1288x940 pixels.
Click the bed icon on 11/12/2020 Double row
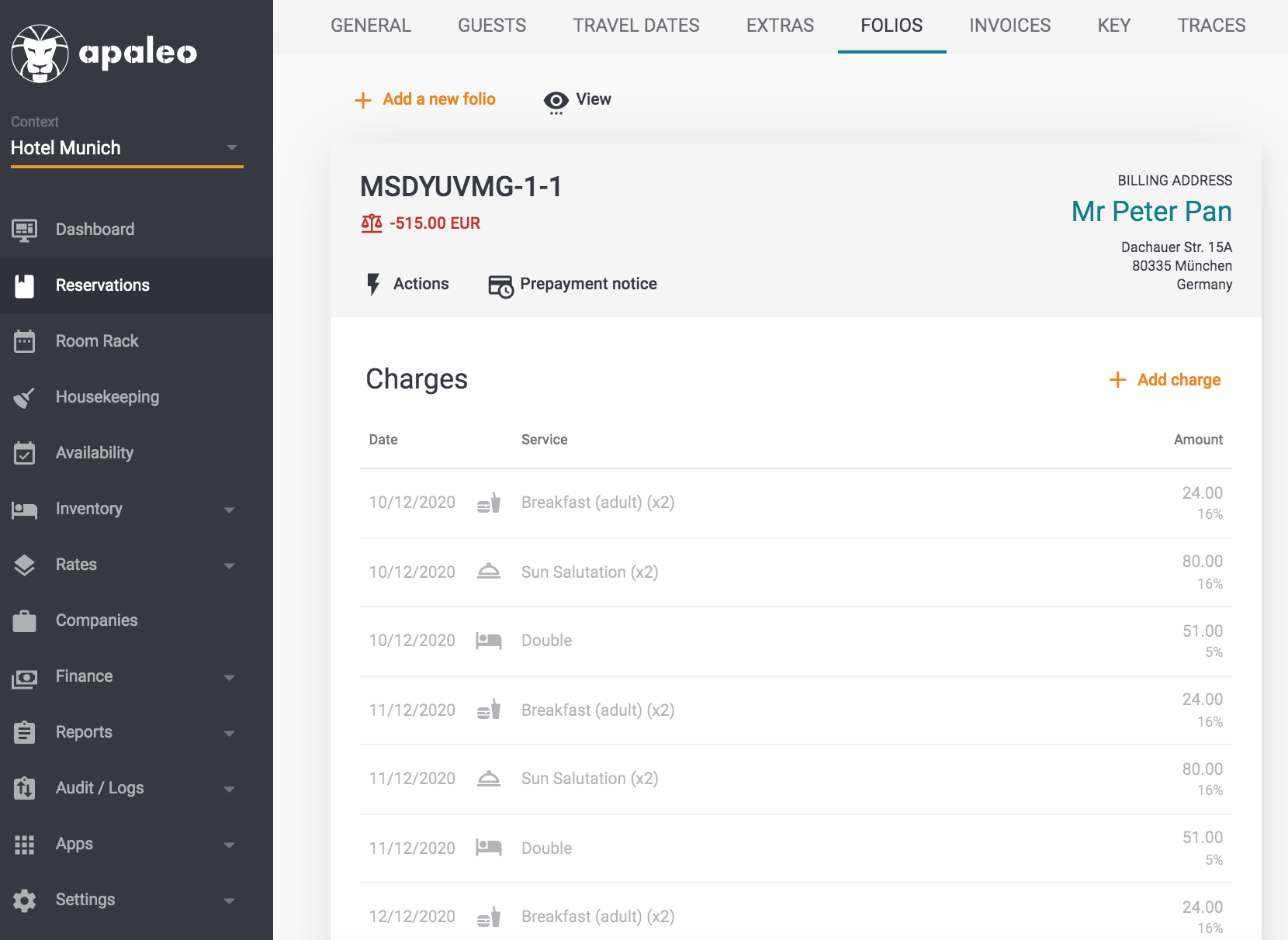(489, 848)
